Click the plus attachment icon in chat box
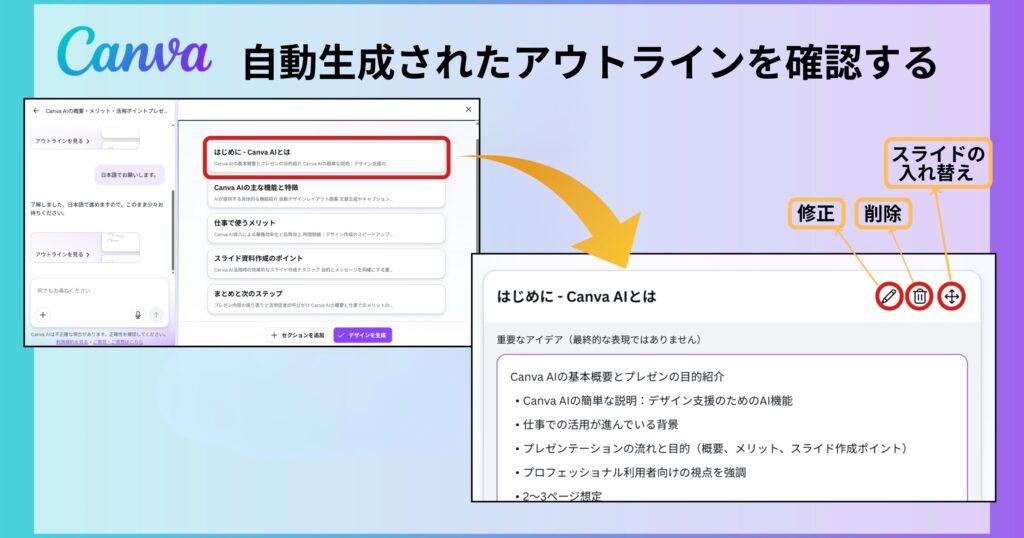The image size is (1024, 538). (x=43, y=314)
